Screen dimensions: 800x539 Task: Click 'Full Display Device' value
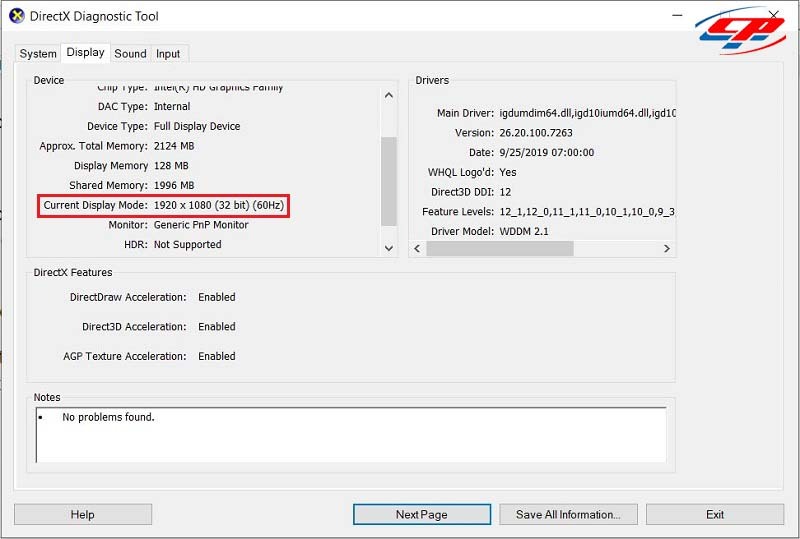197,127
